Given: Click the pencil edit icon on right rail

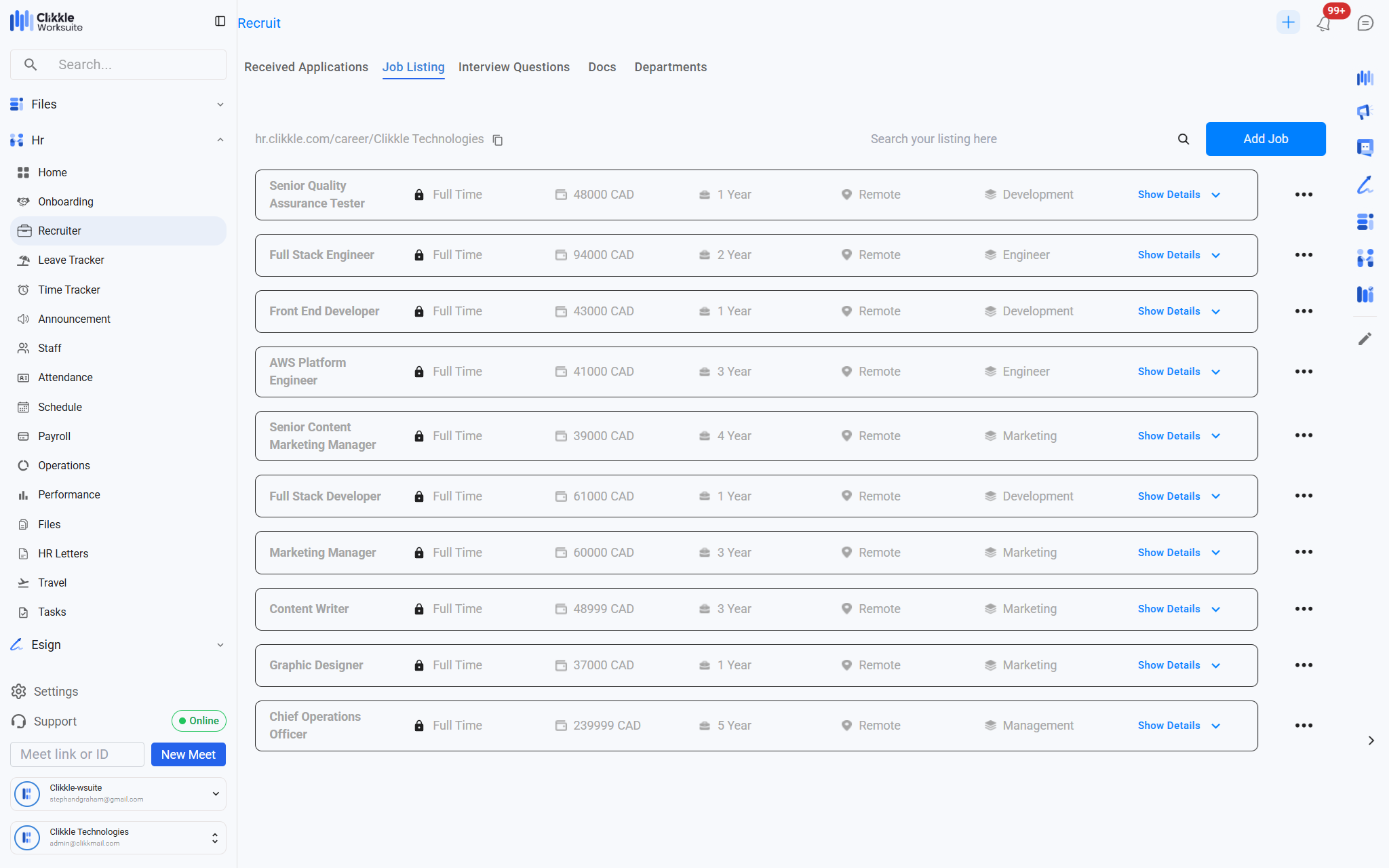Looking at the screenshot, I should pyautogui.click(x=1365, y=339).
